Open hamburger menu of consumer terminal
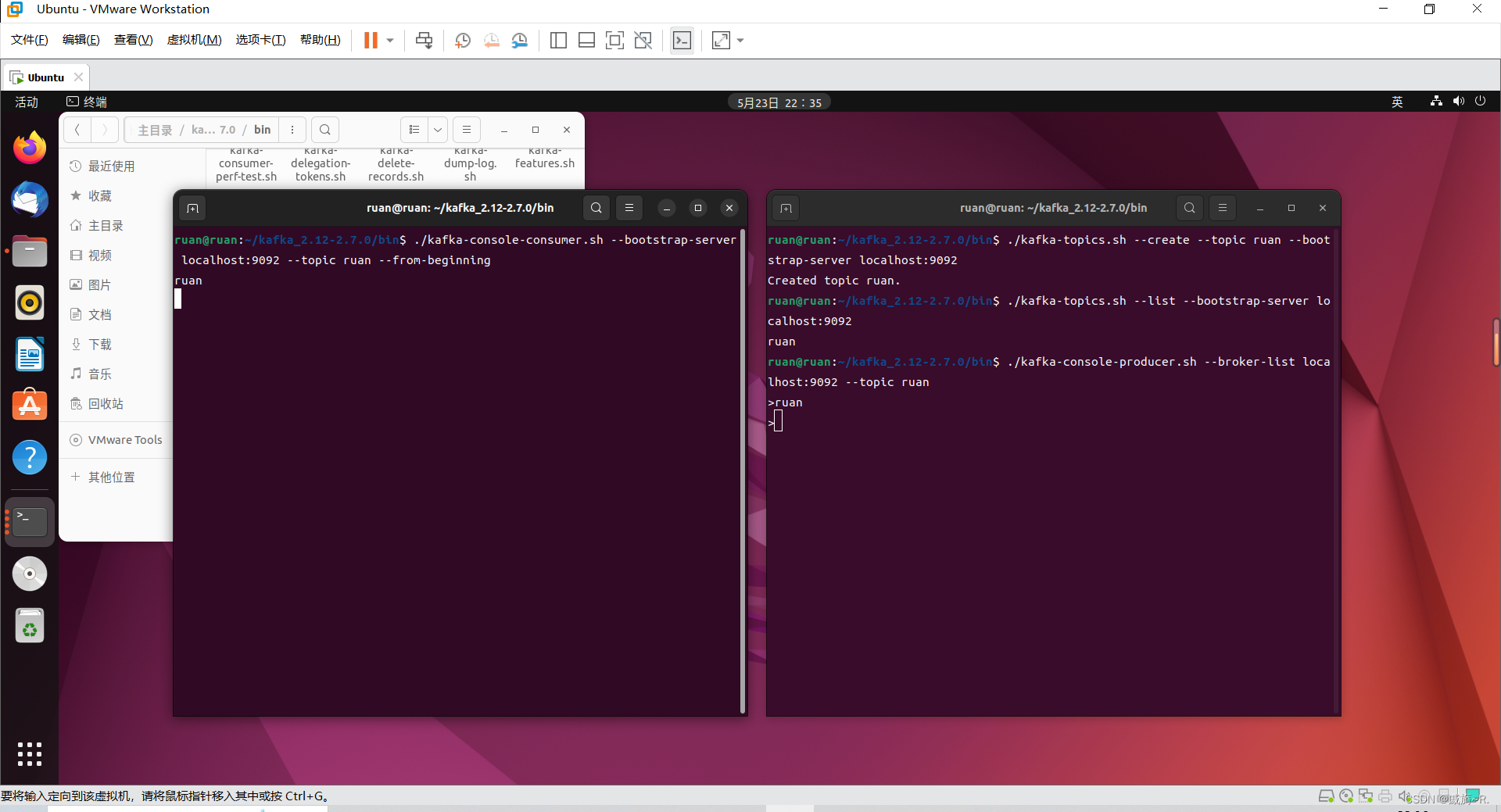The height and width of the screenshot is (812, 1501). click(x=629, y=208)
